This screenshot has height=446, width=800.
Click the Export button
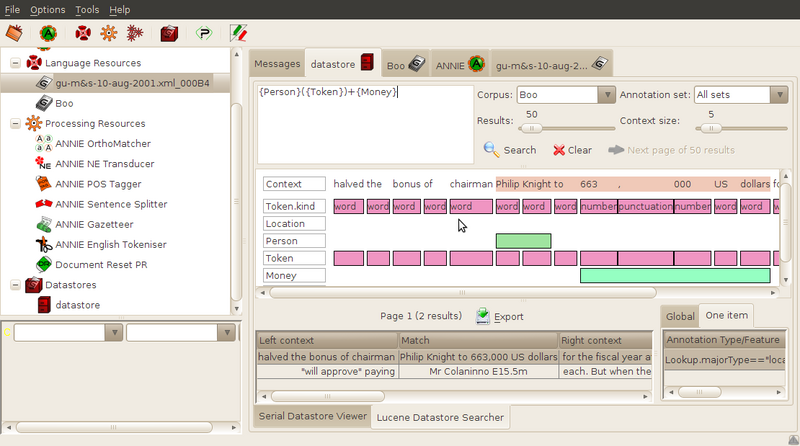tap(499, 316)
